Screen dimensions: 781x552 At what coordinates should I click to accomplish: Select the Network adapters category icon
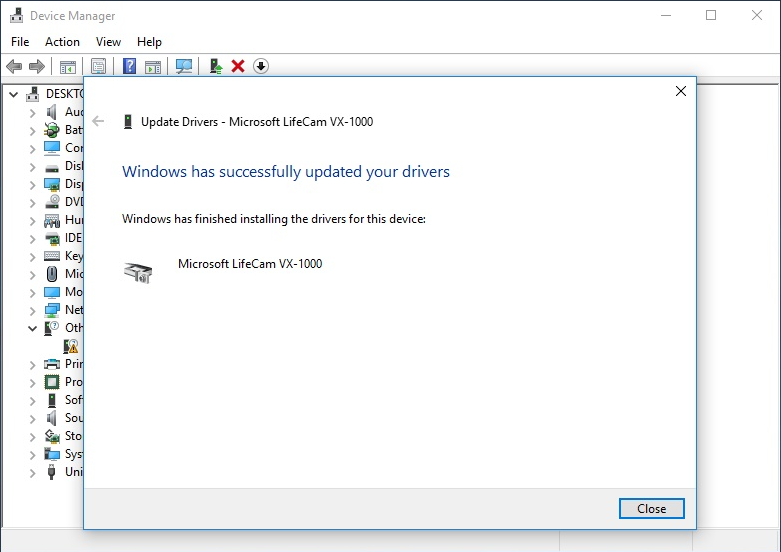52,310
